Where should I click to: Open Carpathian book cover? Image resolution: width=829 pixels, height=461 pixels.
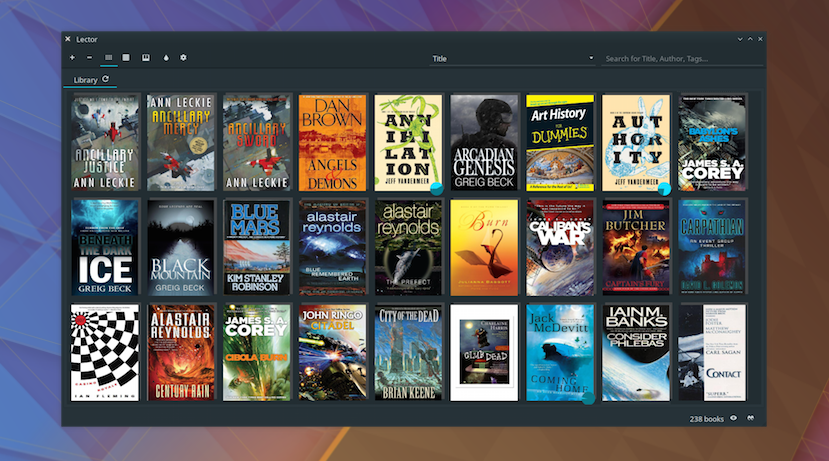coord(712,247)
